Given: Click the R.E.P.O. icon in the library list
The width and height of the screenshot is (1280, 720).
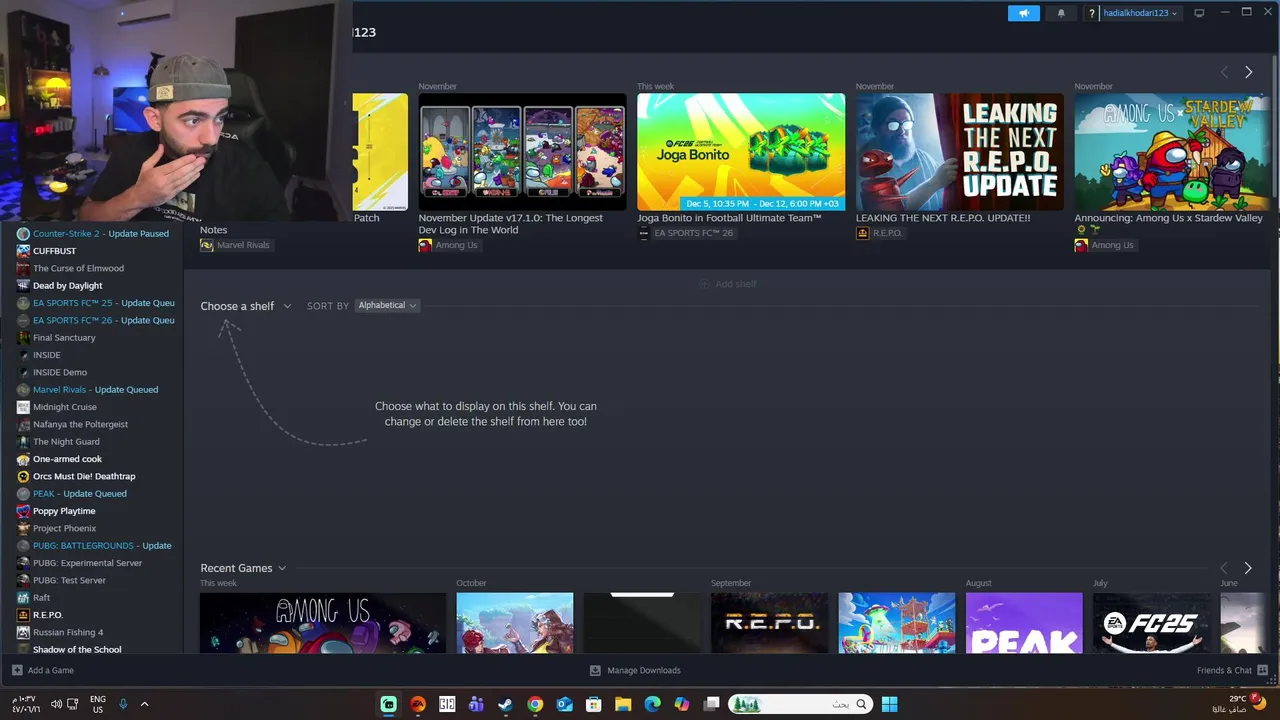Looking at the screenshot, I should coord(23,615).
